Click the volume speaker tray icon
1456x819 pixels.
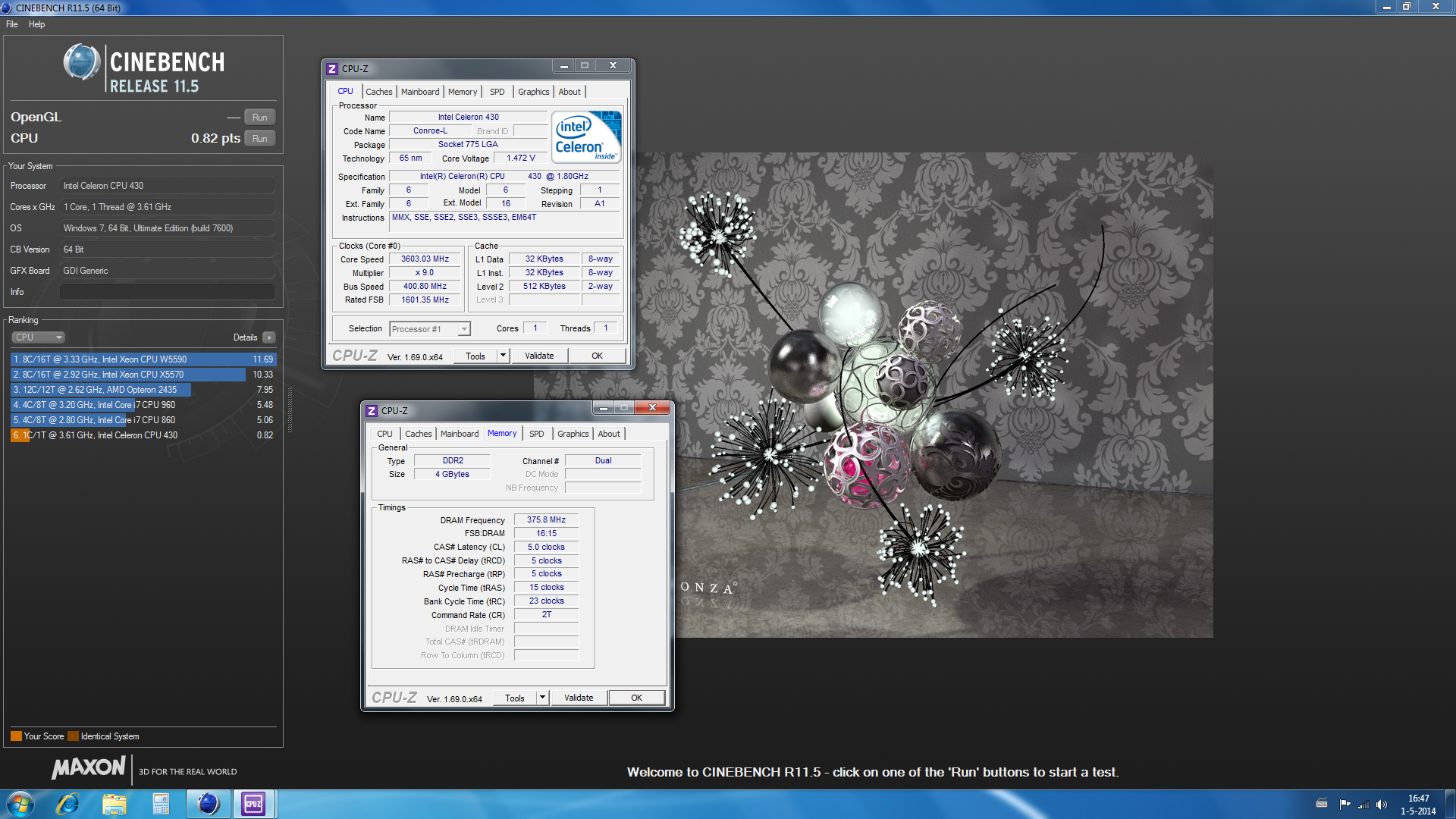tap(1382, 805)
